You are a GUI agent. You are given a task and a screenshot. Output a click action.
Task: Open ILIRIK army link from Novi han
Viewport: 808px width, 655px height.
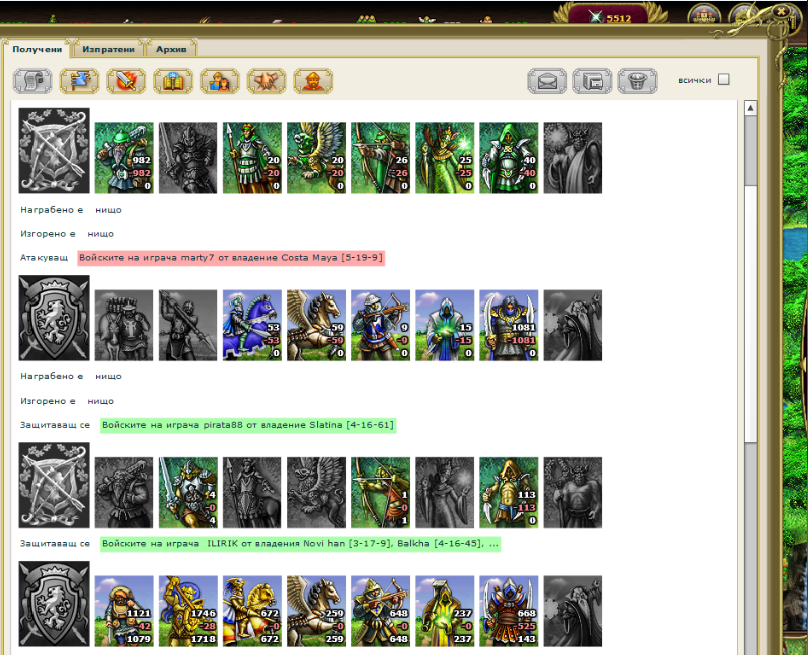click(300, 544)
